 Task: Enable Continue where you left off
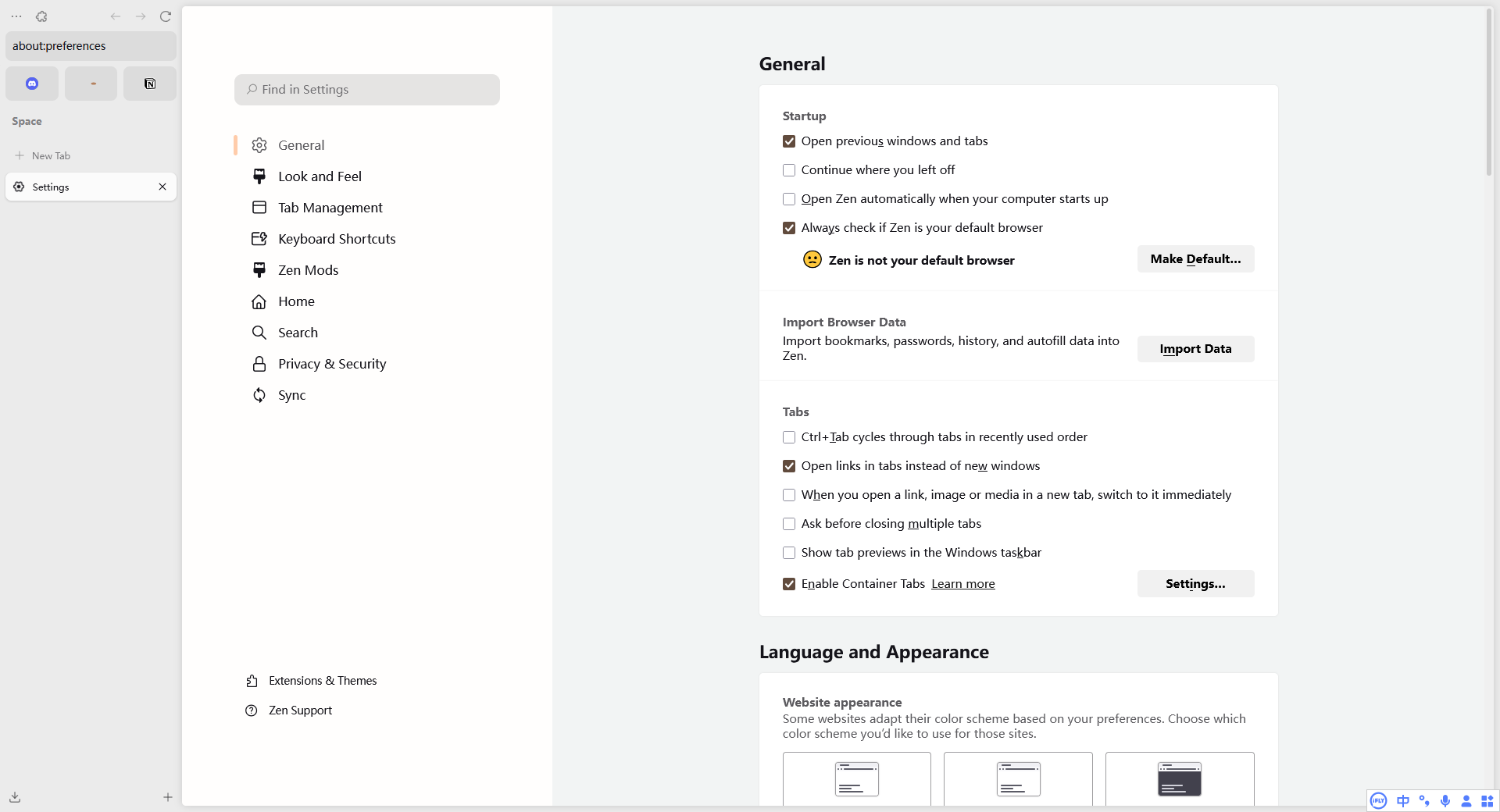click(x=789, y=170)
